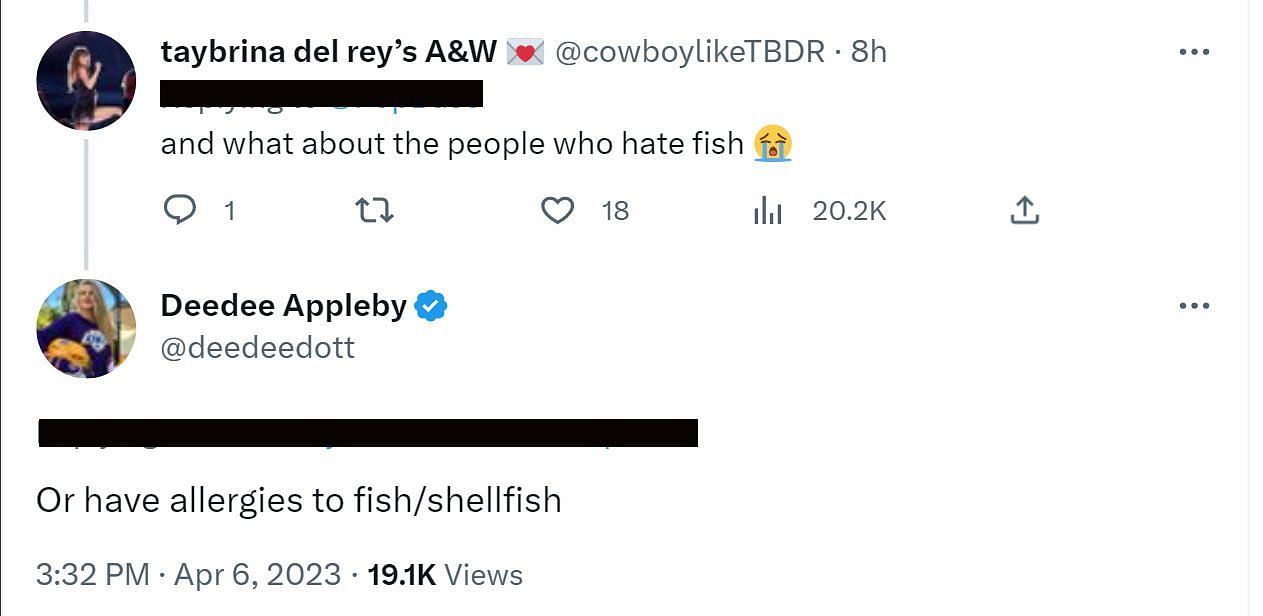
Task: Click the 19.1K Views count
Action: click(445, 575)
